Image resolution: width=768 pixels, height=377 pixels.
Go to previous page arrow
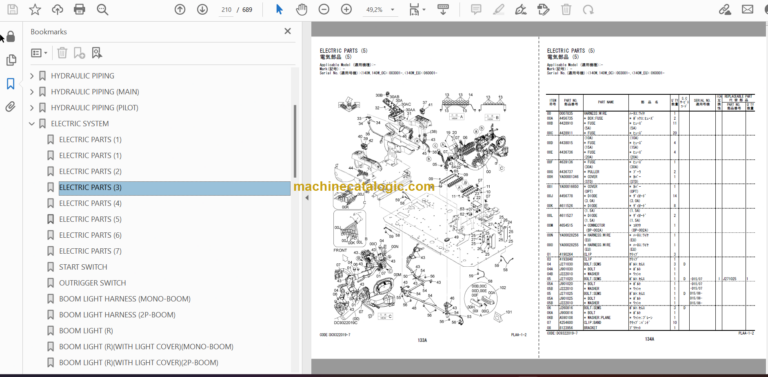[x=180, y=9]
